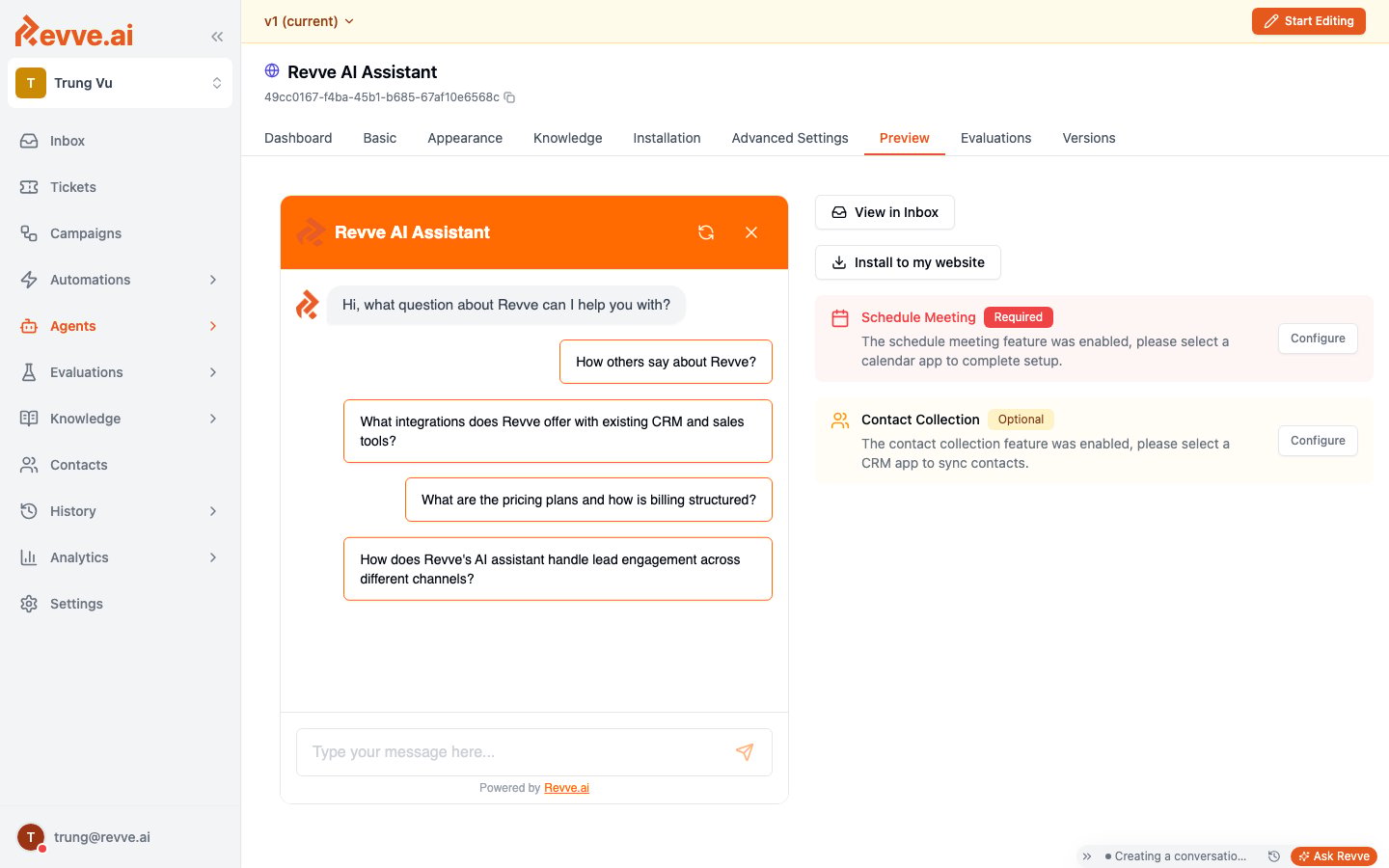Open Knowledge in the left sidebar
The width and height of the screenshot is (1389, 868).
pyautogui.click(x=120, y=419)
